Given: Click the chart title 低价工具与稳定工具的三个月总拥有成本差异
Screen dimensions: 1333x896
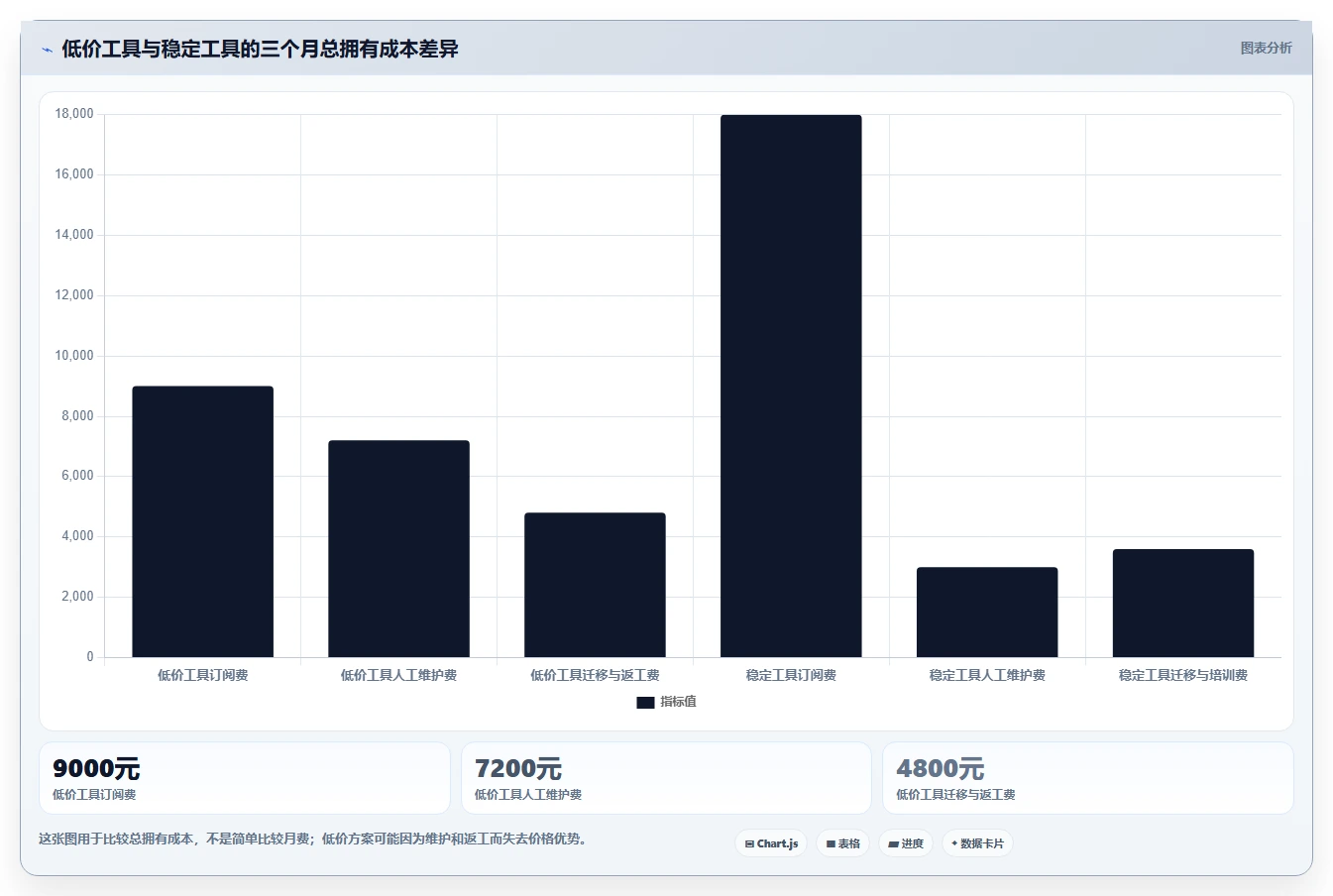Looking at the screenshot, I should click(260, 50).
